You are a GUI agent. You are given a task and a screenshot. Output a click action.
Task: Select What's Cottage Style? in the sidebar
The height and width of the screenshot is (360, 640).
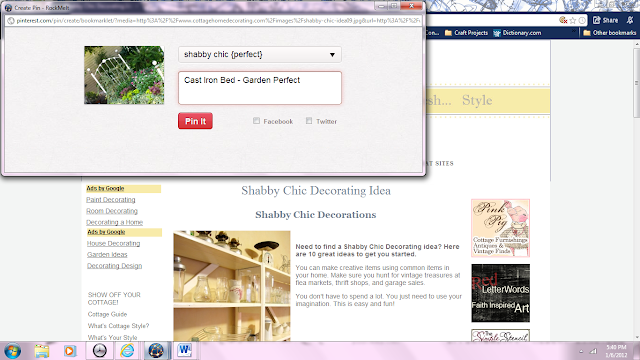(118, 326)
